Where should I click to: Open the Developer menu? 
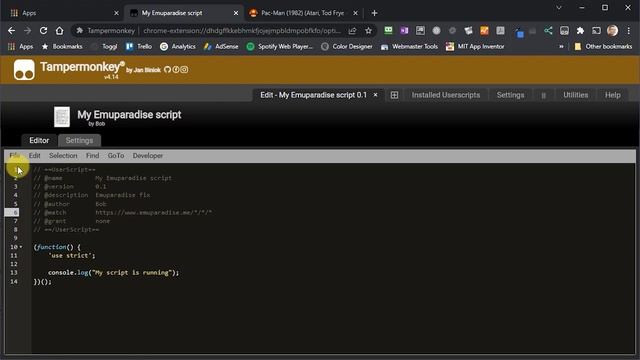(148, 156)
